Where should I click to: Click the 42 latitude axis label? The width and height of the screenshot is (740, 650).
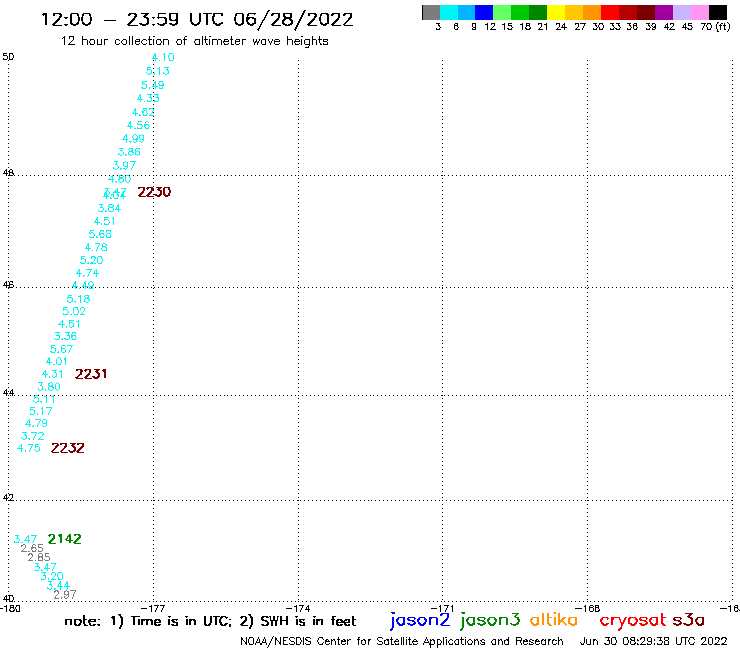8,498
